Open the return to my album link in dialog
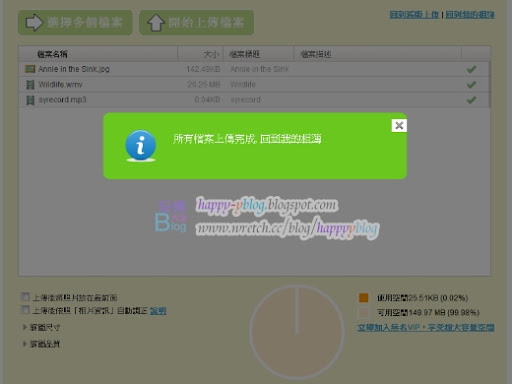 [290, 138]
